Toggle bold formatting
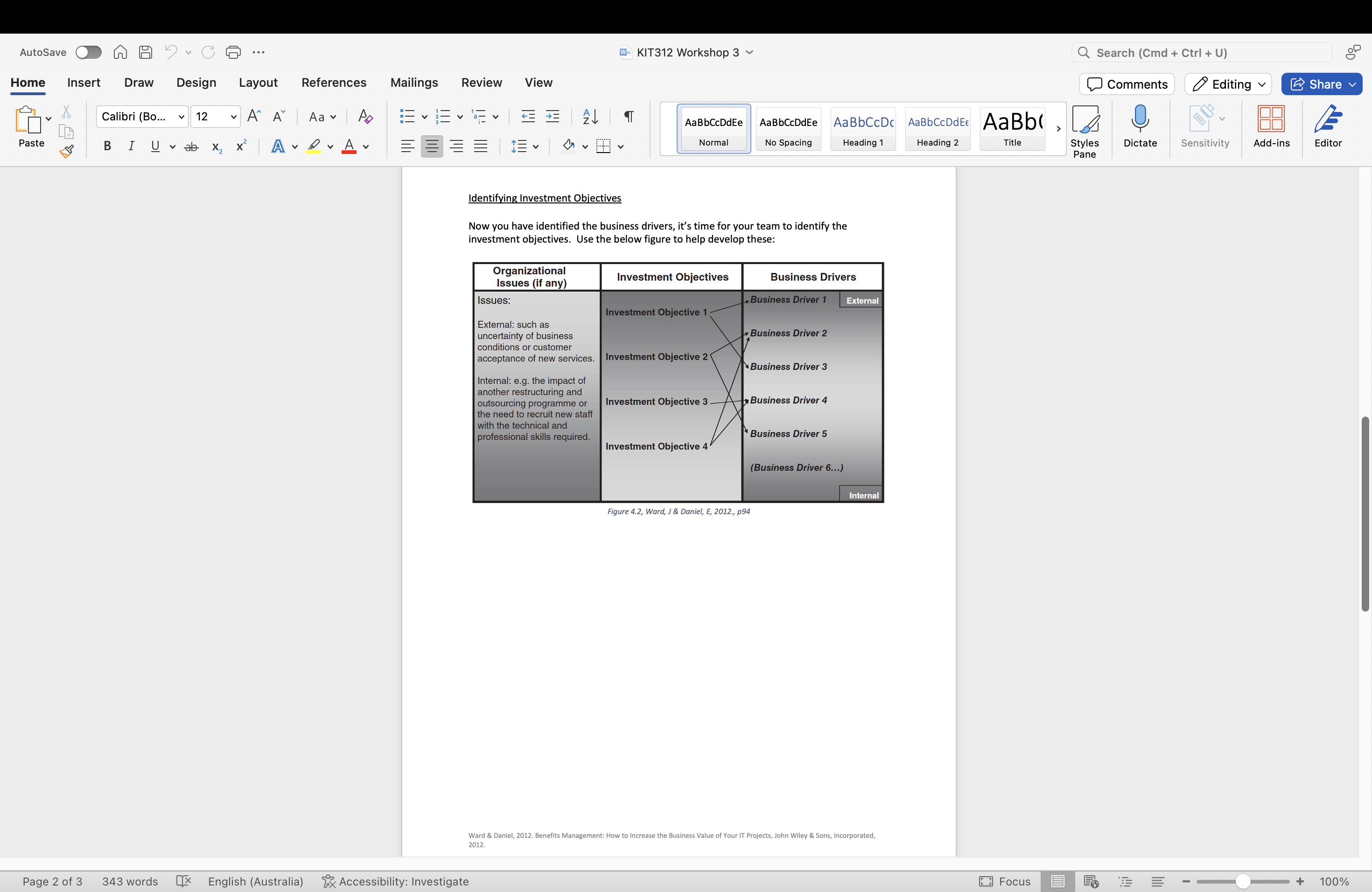 pos(107,146)
